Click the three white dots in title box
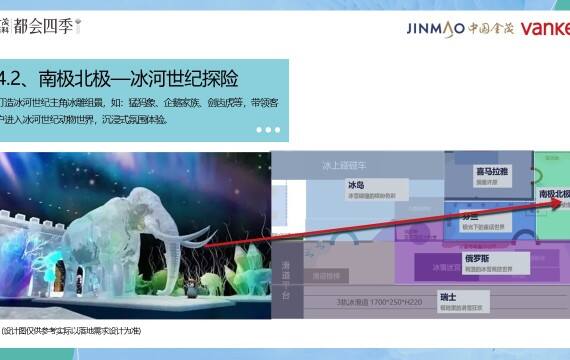Screen dimensions: 570x360 click(268, 129)
